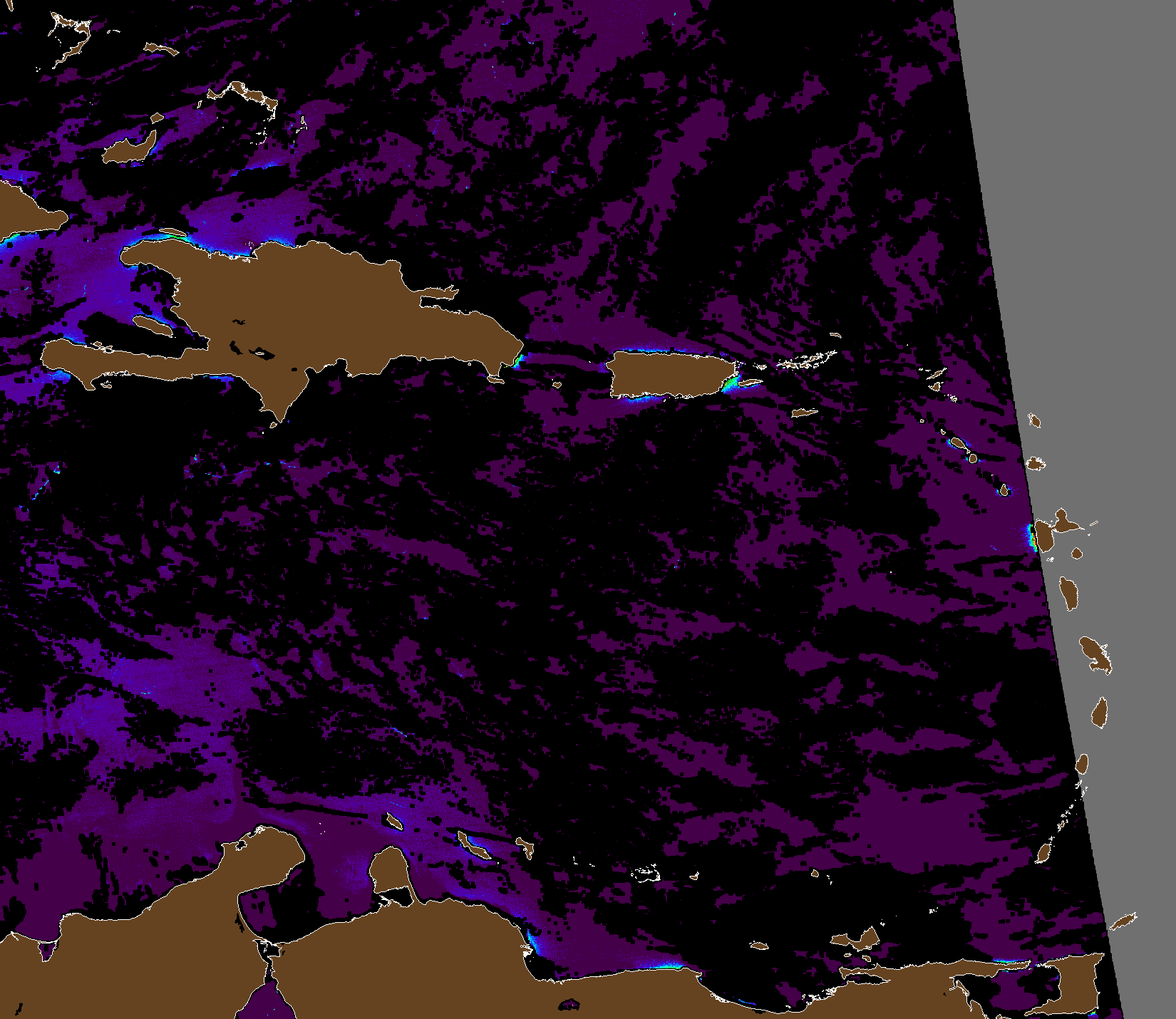Click the island of Puerto Rico
This screenshot has height=1019, width=1176.
point(670,374)
